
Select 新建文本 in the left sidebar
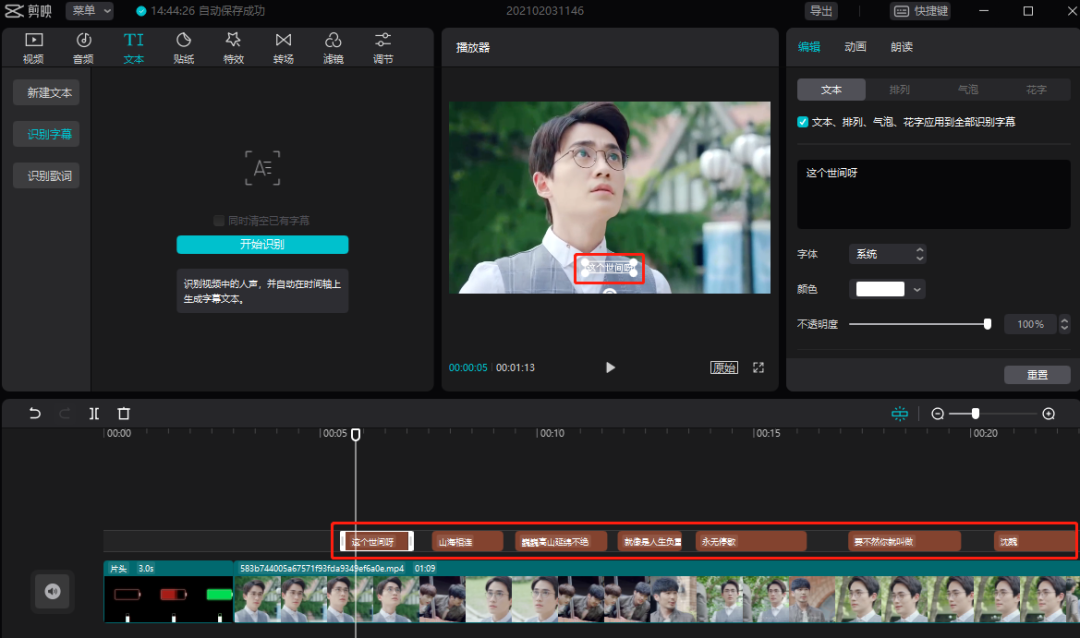(46, 92)
